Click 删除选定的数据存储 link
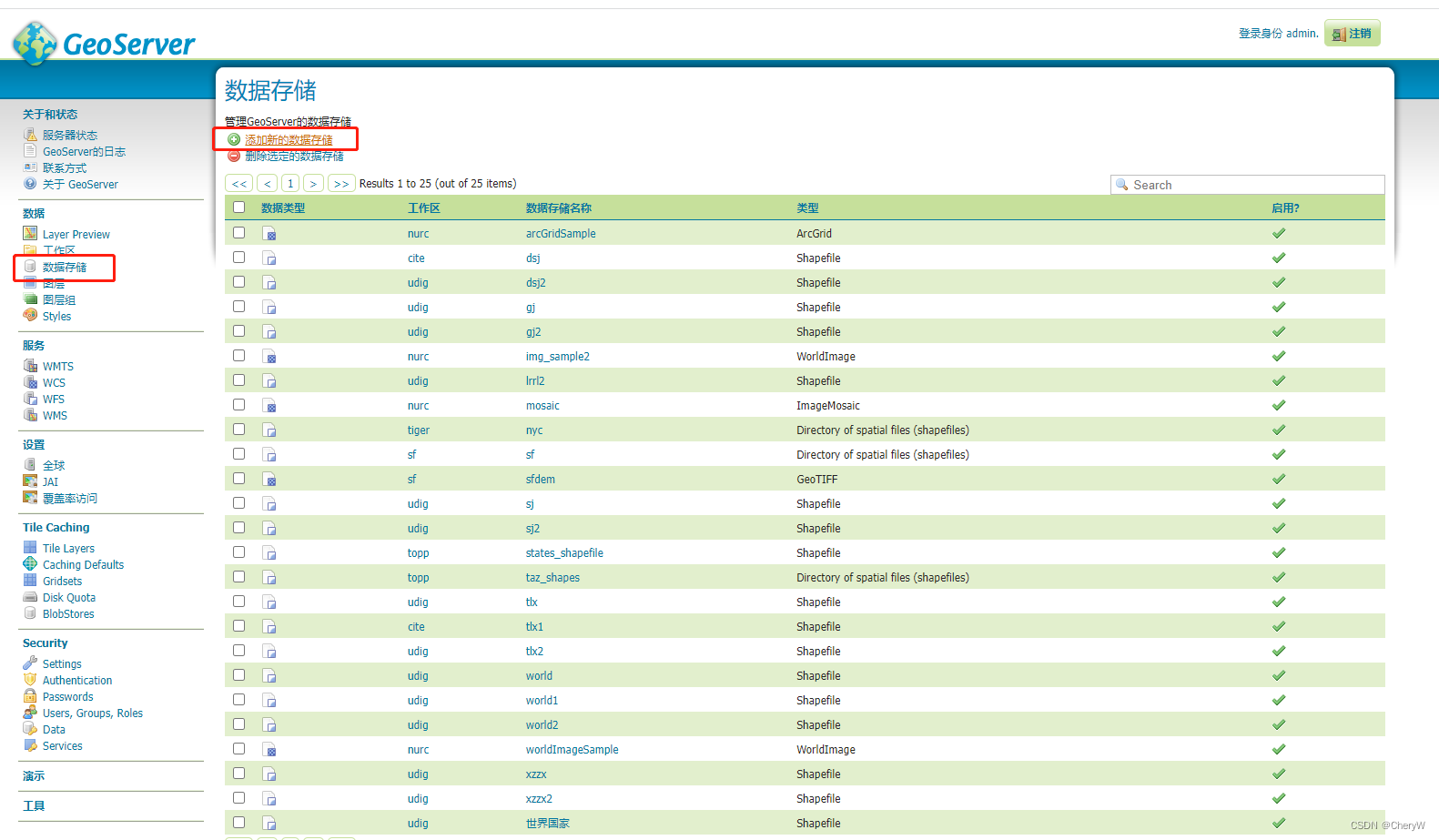Image resolution: width=1439 pixels, height=840 pixels. (294, 156)
